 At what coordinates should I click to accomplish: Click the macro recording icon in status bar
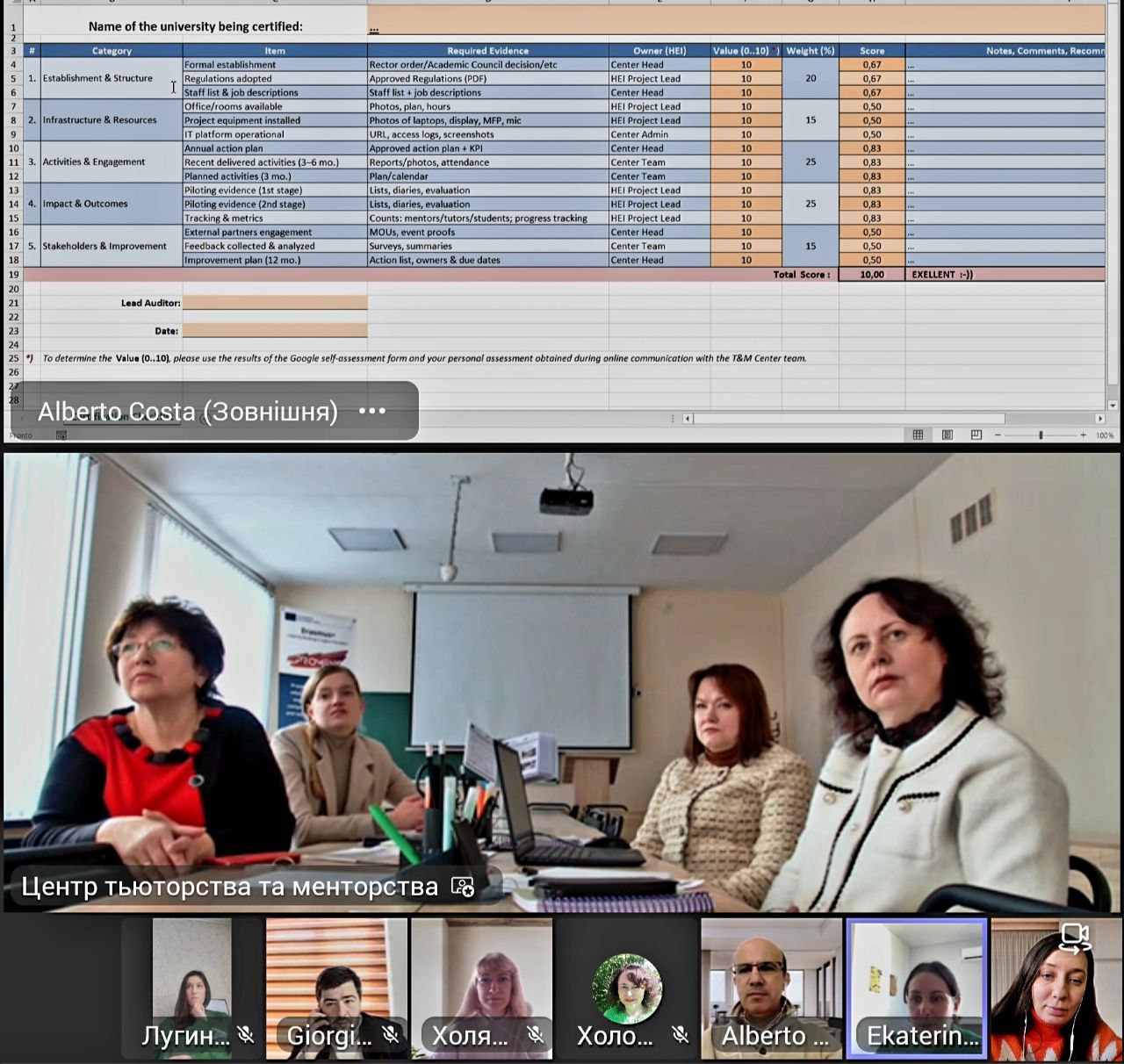(x=61, y=435)
